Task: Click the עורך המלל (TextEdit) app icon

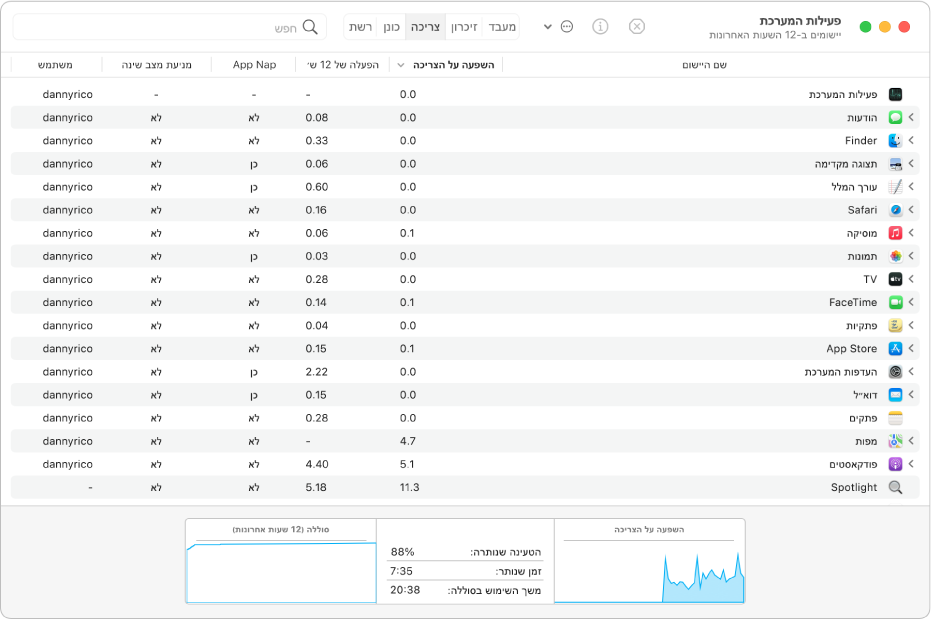Action: point(895,187)
